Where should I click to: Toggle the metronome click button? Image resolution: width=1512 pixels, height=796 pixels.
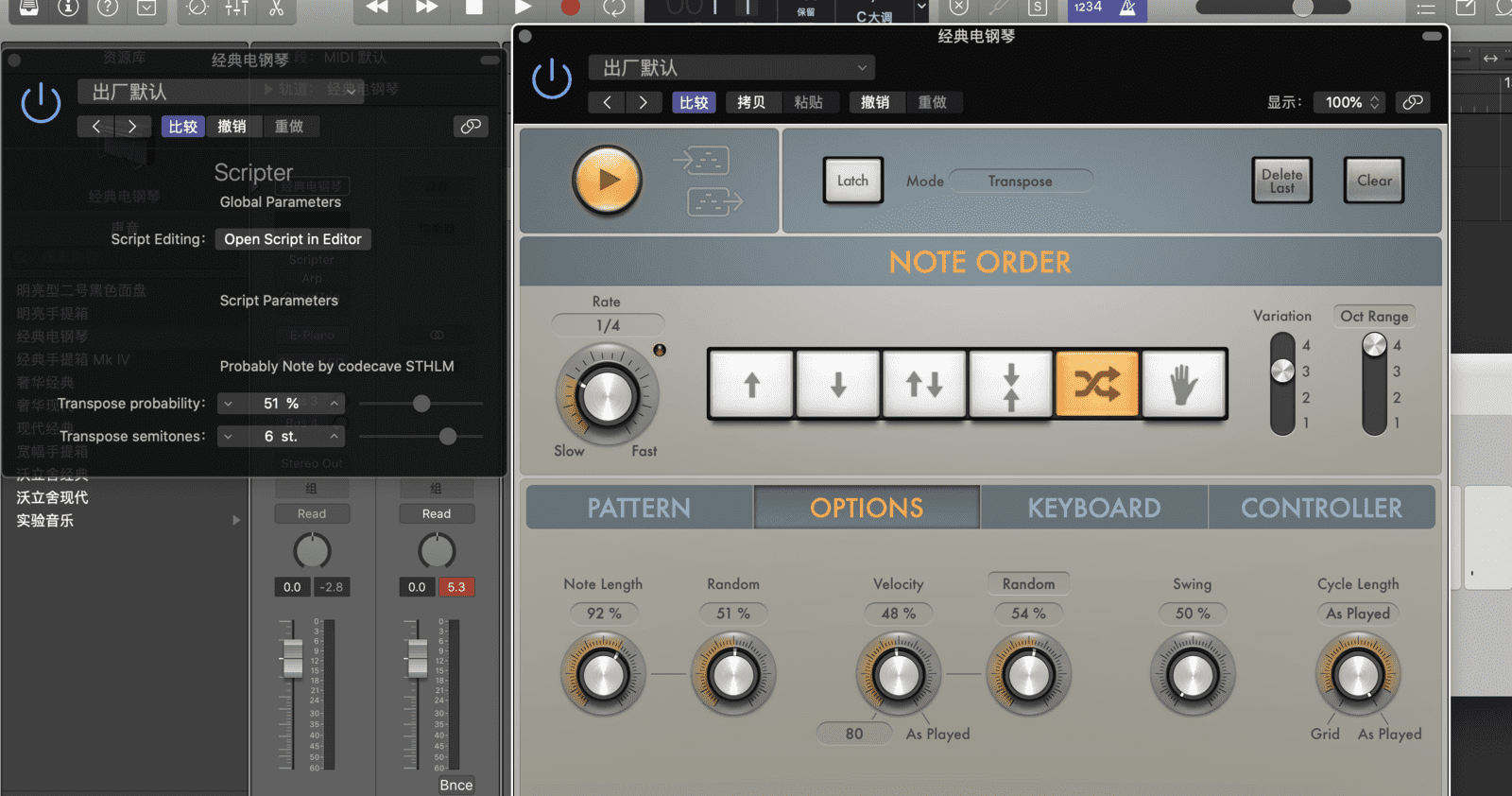[1127, 8]
